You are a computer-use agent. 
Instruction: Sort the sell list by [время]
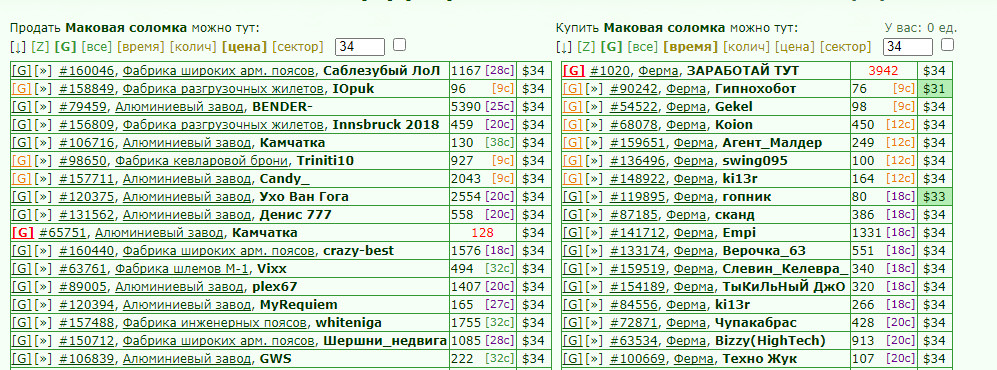[140, 46]
